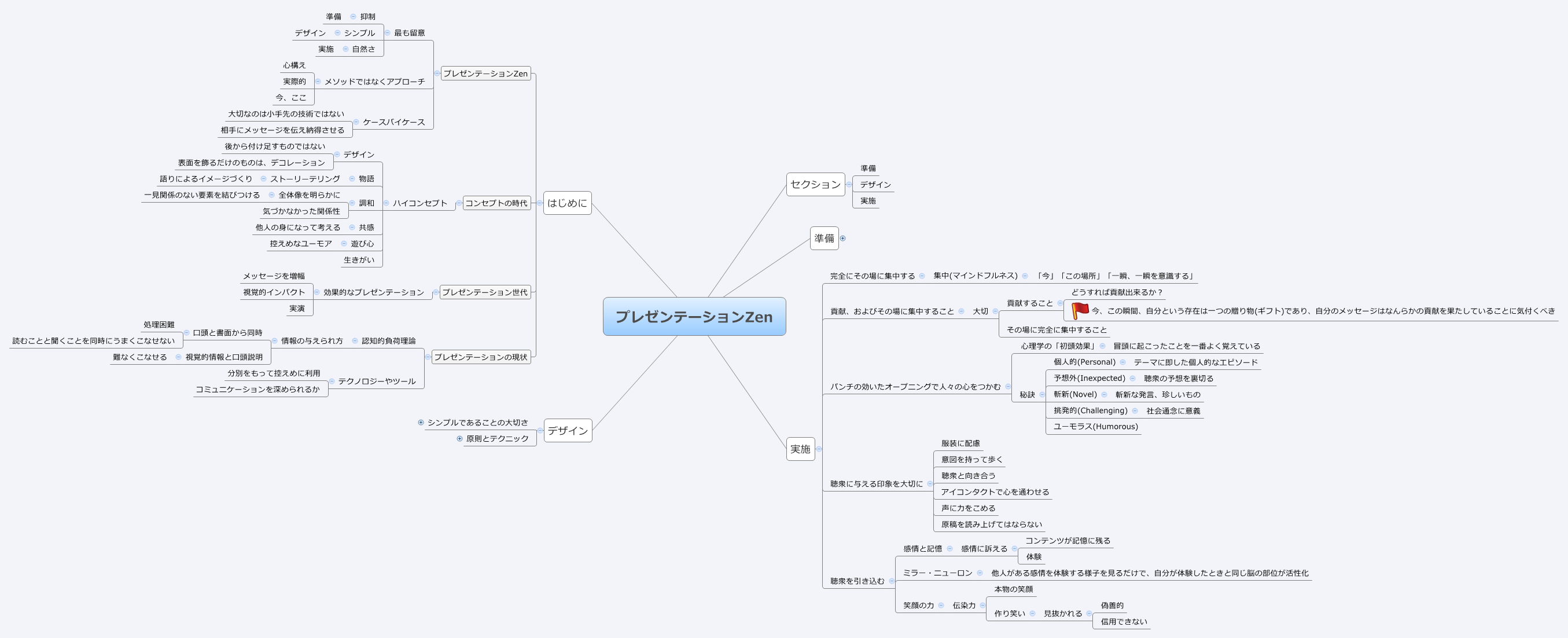
Task: Expand the 準備 topic plus icon
Action: click(x=843, y=239)
